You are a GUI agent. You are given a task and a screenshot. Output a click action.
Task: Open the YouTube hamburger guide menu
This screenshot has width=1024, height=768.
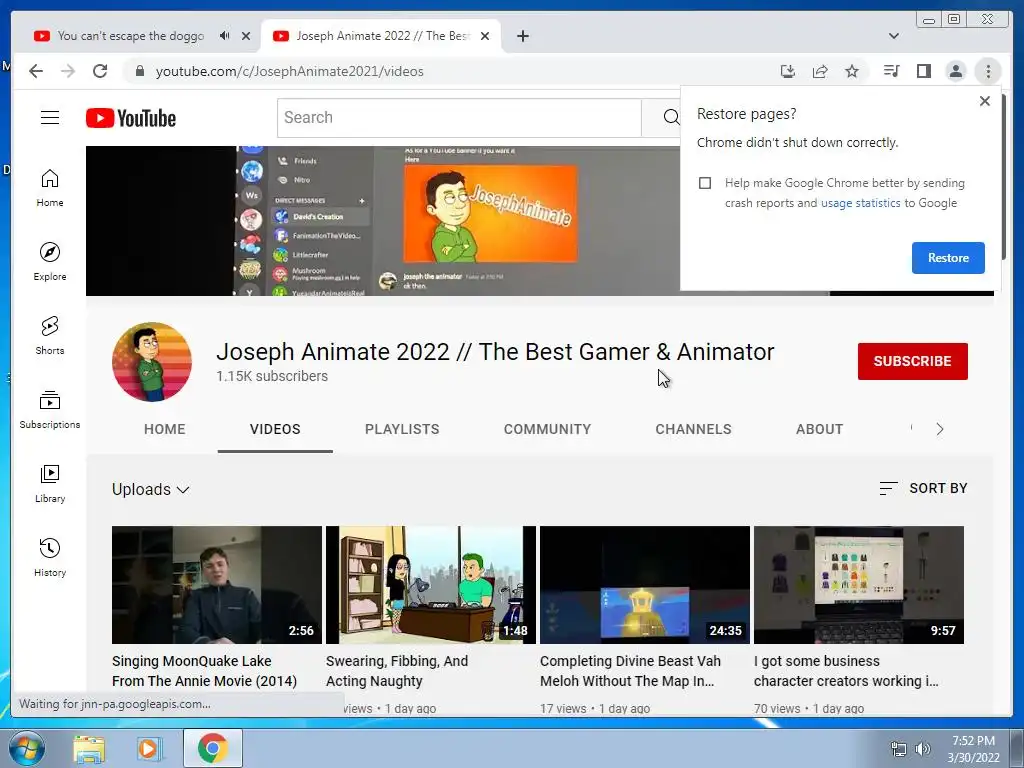50,118
